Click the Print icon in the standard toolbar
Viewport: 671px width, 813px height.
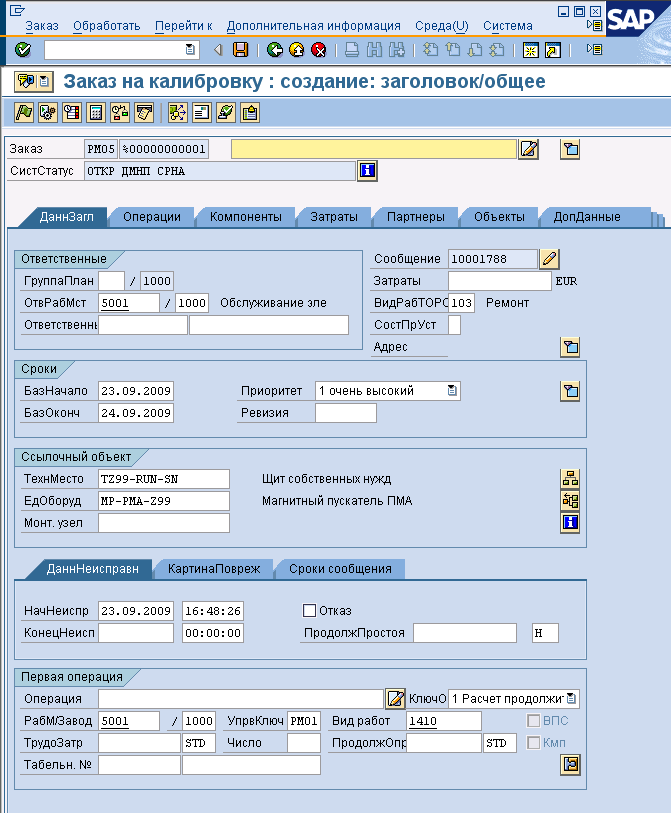tap(352, 50)
